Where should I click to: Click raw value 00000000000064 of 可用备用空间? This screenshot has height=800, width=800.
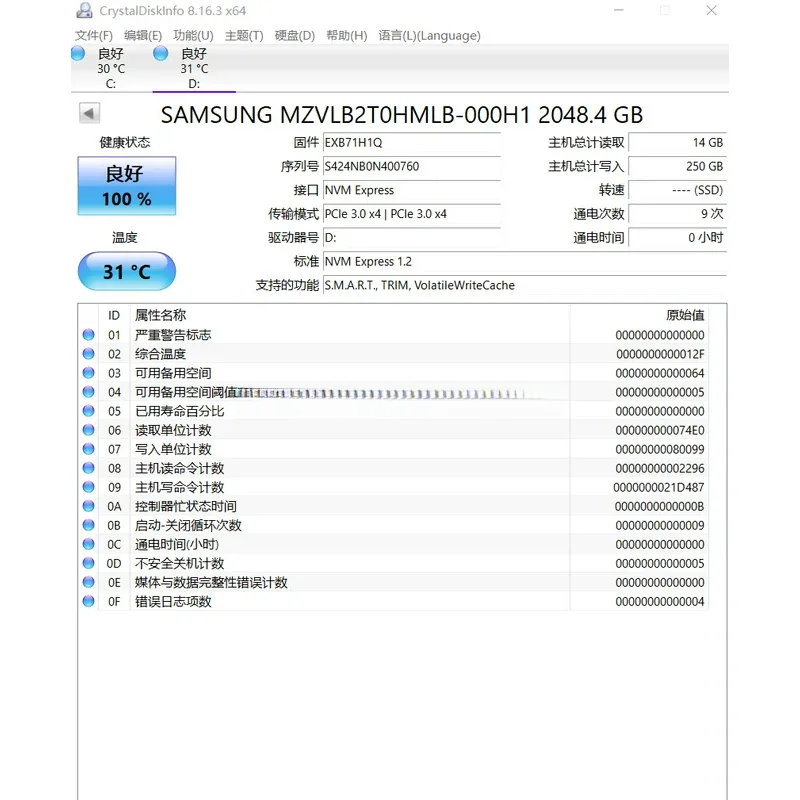(660, 373)
